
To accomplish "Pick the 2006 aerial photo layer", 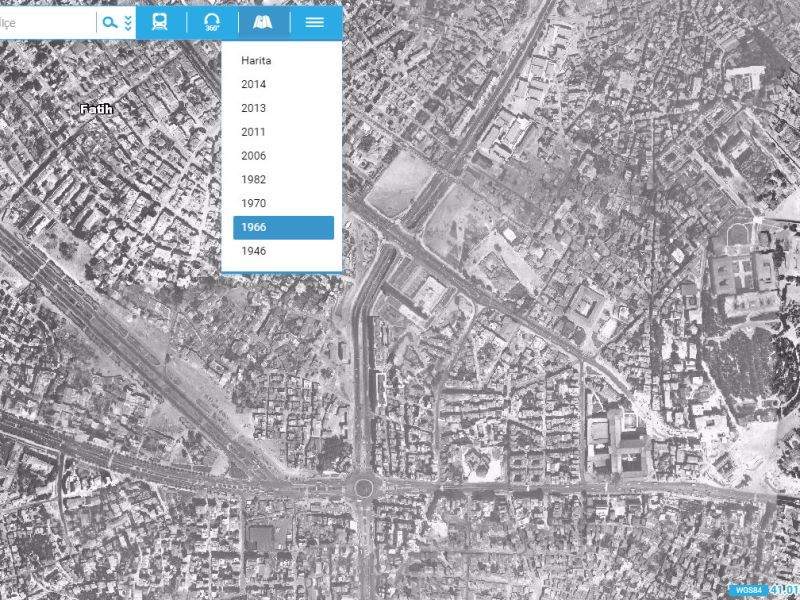I will (254, 156).
